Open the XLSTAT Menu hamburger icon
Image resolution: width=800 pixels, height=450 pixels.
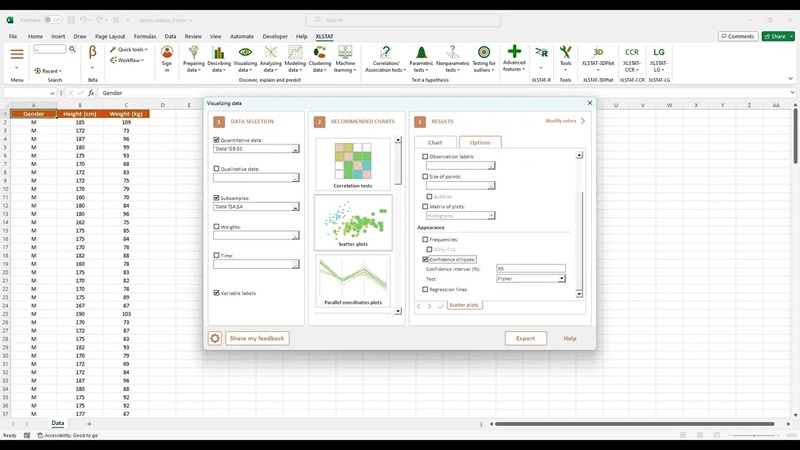[17, 54]
